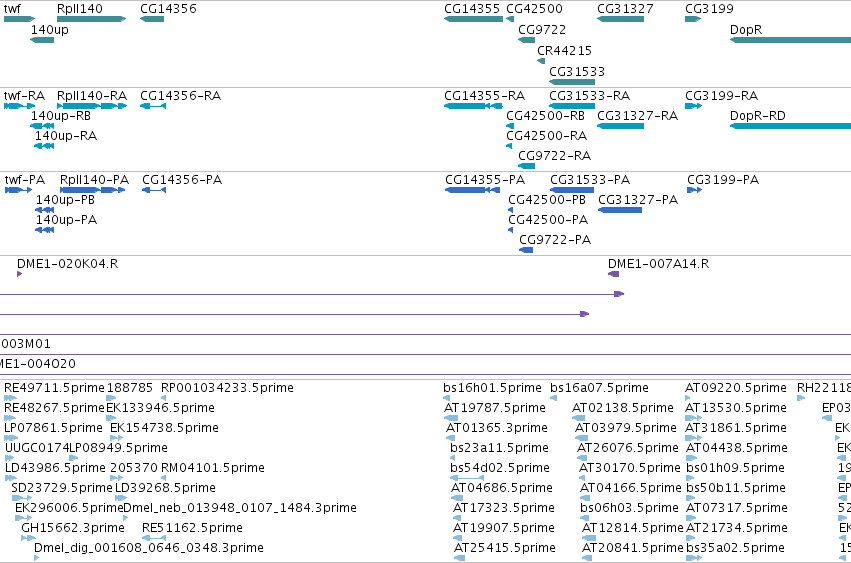
Task: Select BAC end DME1-020K04.R
Action: click(67, 264)
